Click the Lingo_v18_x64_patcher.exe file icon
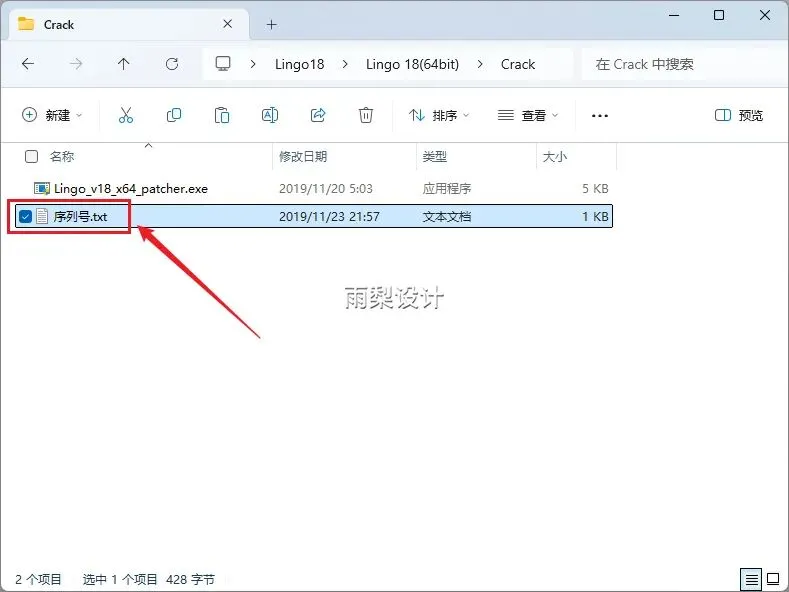Image resolution: width=789 pixels, height=592 pixels. pyautogui.click(x=42, y=189)
